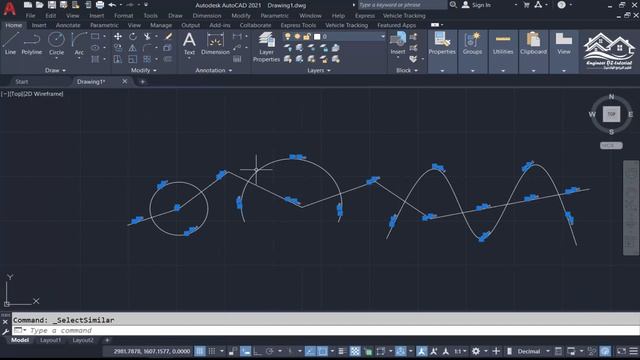This screenshot has height=360, width=640.
Task: Select the Arc tool
Action: [x=79, y=44]
